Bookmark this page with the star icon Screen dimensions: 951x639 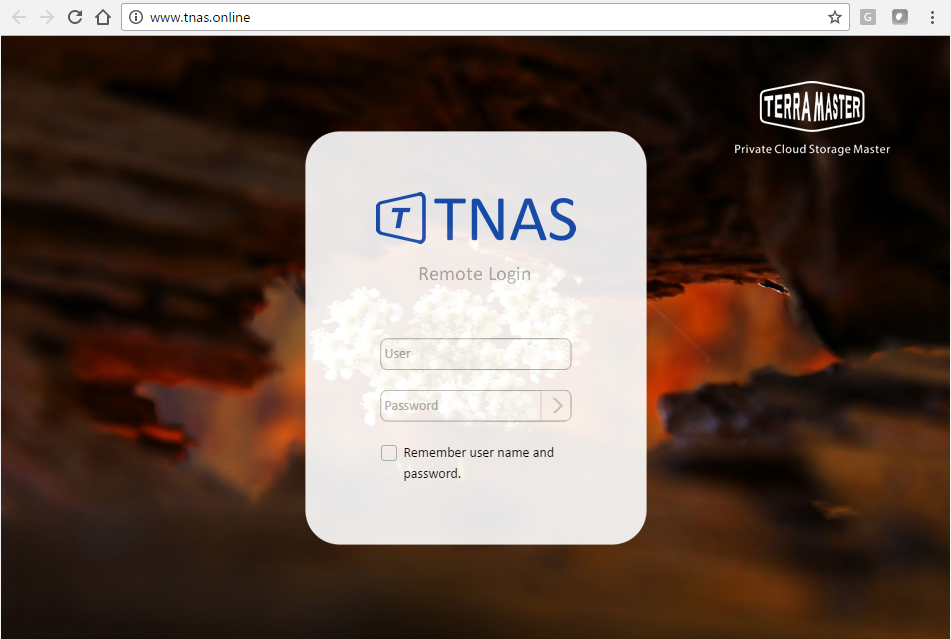(835, 17)
